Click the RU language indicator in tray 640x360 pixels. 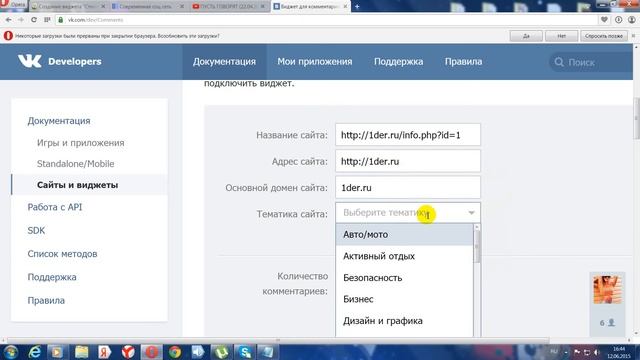[554, 351]
